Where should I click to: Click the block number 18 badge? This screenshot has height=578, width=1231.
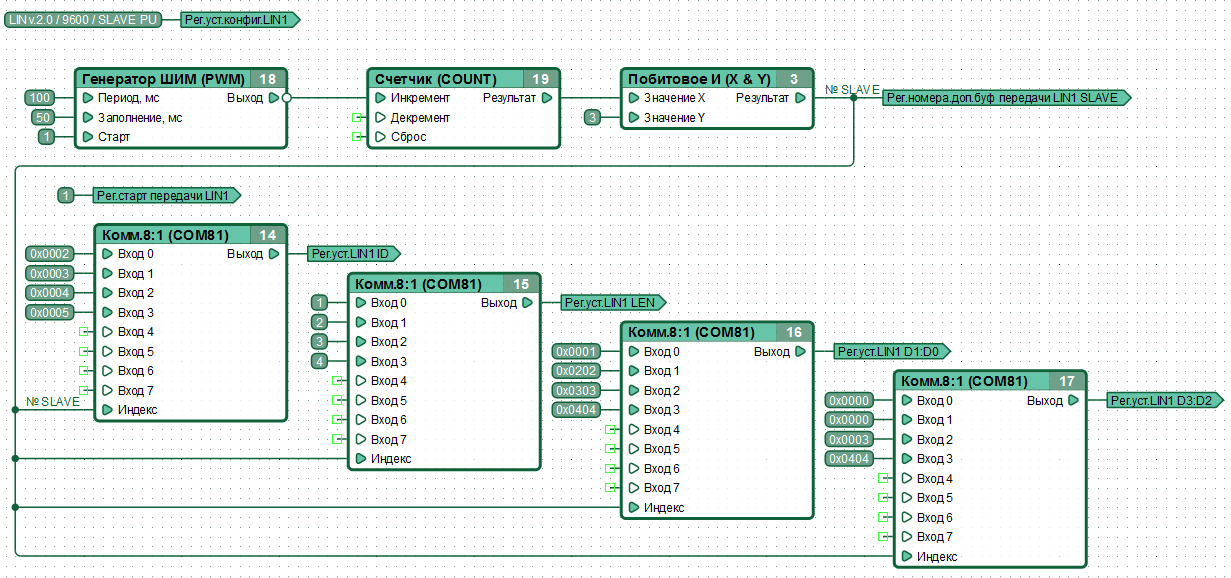[268, 79]
